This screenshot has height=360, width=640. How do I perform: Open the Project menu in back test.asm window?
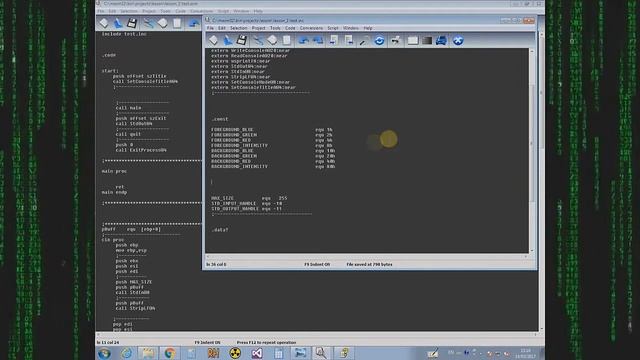(149, 11)
